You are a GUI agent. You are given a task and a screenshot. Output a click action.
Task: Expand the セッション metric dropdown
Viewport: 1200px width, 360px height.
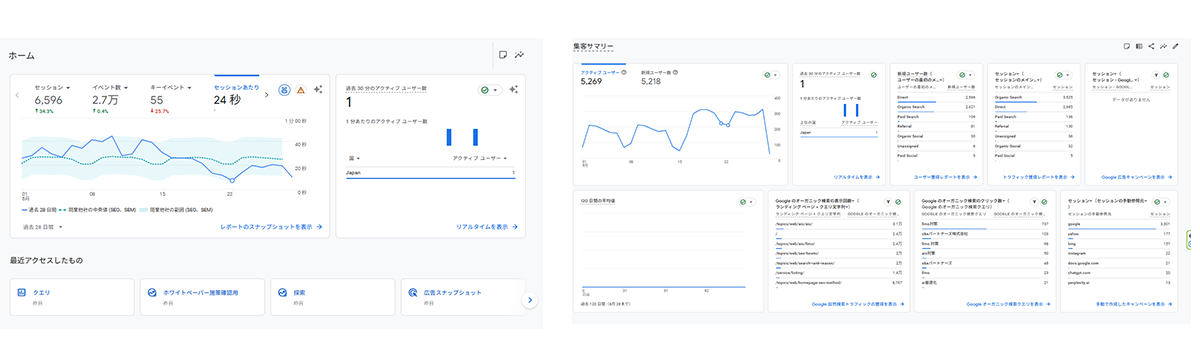[x=53, y=88]
